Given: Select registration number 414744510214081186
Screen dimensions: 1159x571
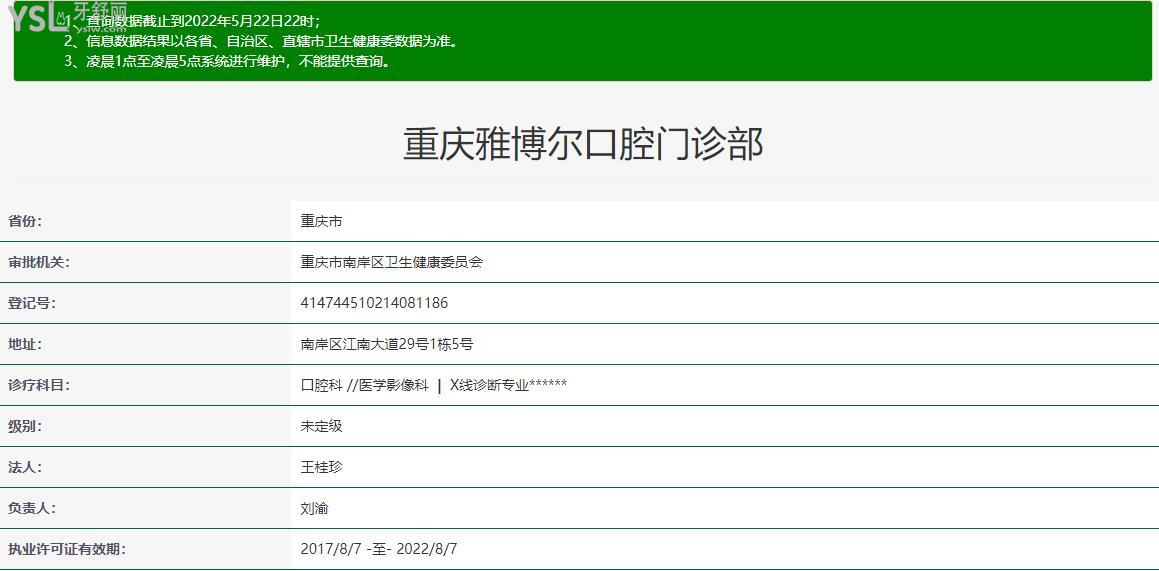Looking at the screenshot, I should pos(374,303).
